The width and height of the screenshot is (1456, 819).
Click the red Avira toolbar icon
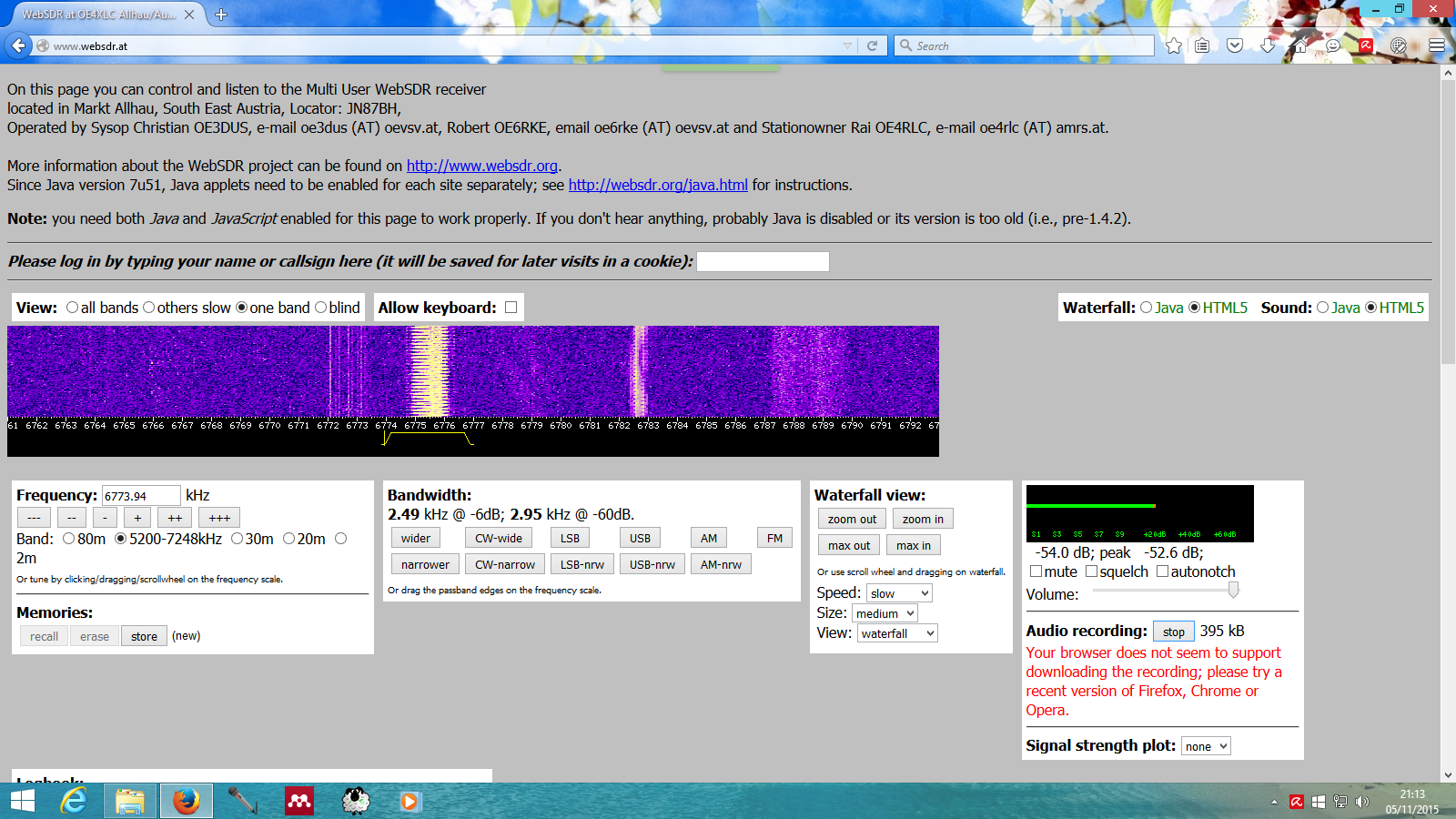coord(1366,45)
